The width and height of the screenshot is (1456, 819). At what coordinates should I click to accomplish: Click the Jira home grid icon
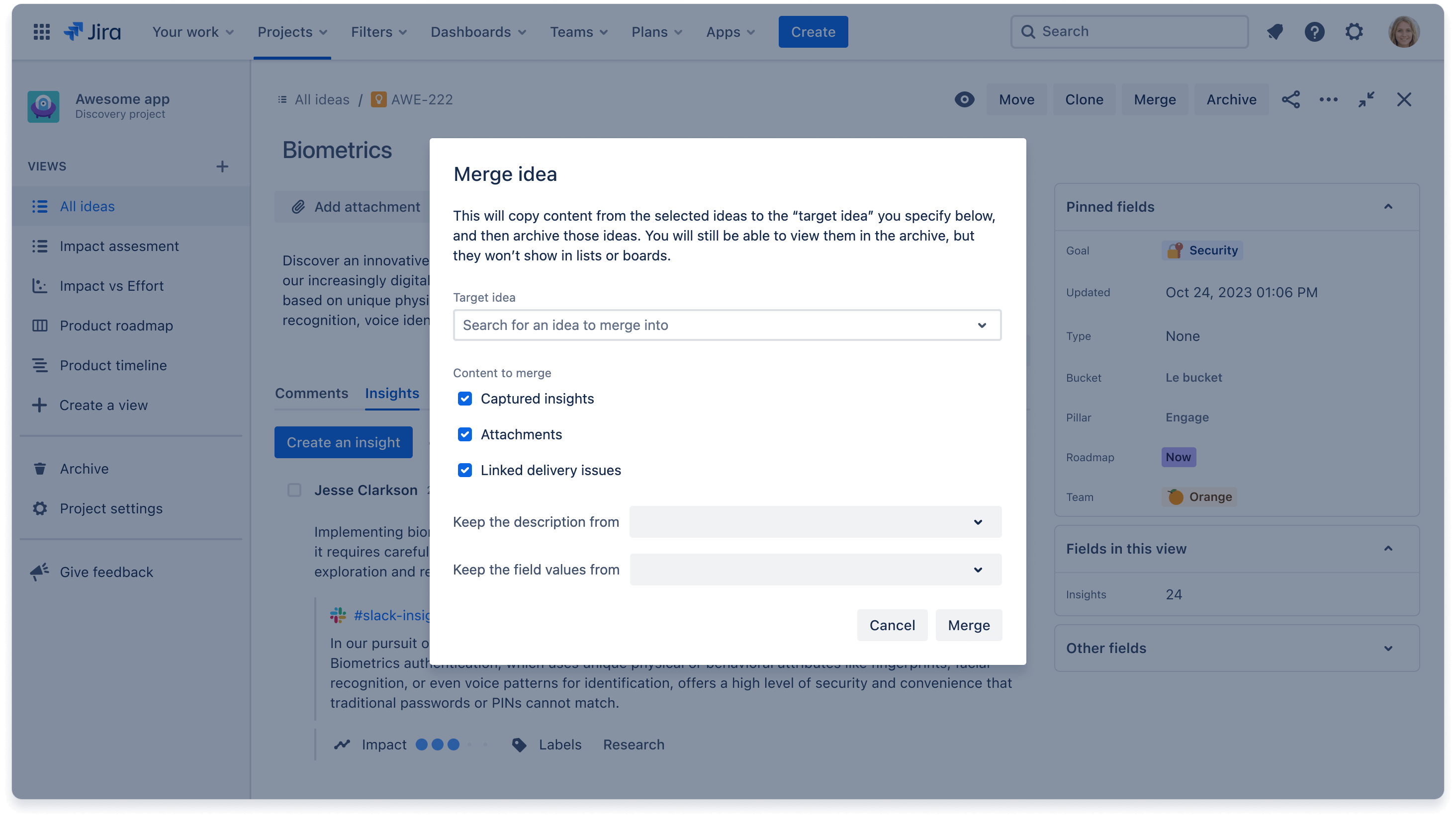42,31
